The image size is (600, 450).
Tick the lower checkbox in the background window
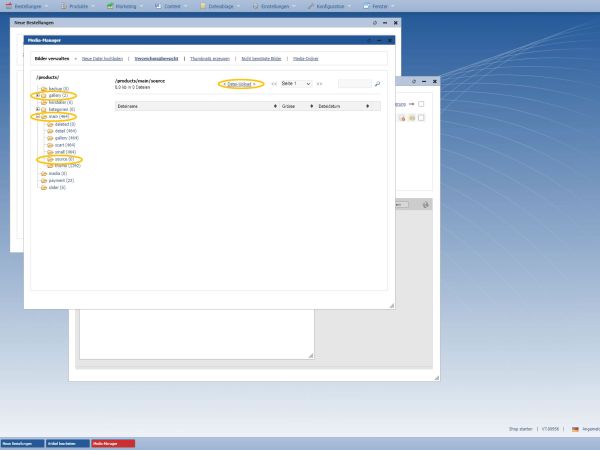pos(421,118)
